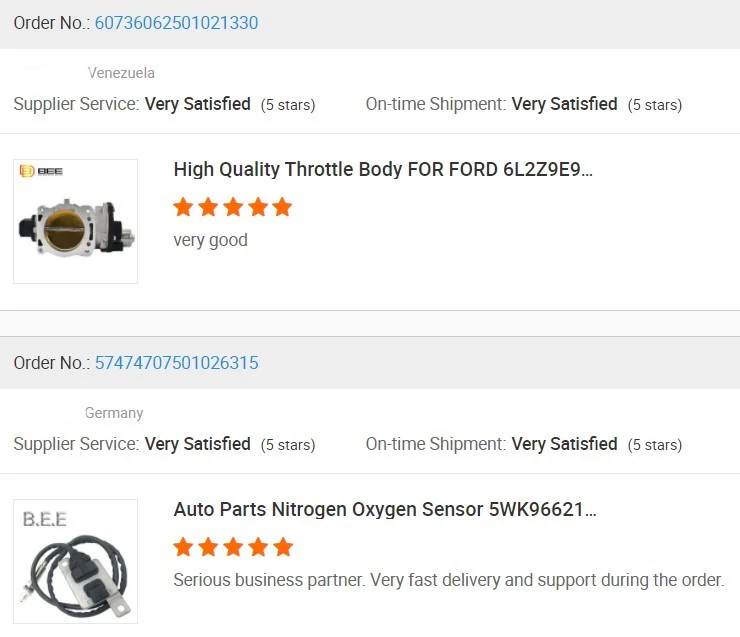Click Venezuela order's Supplier Service Very Satisfied rating
Image resolution: width=740 pixels, height=637 pixels.
point(197,104)
